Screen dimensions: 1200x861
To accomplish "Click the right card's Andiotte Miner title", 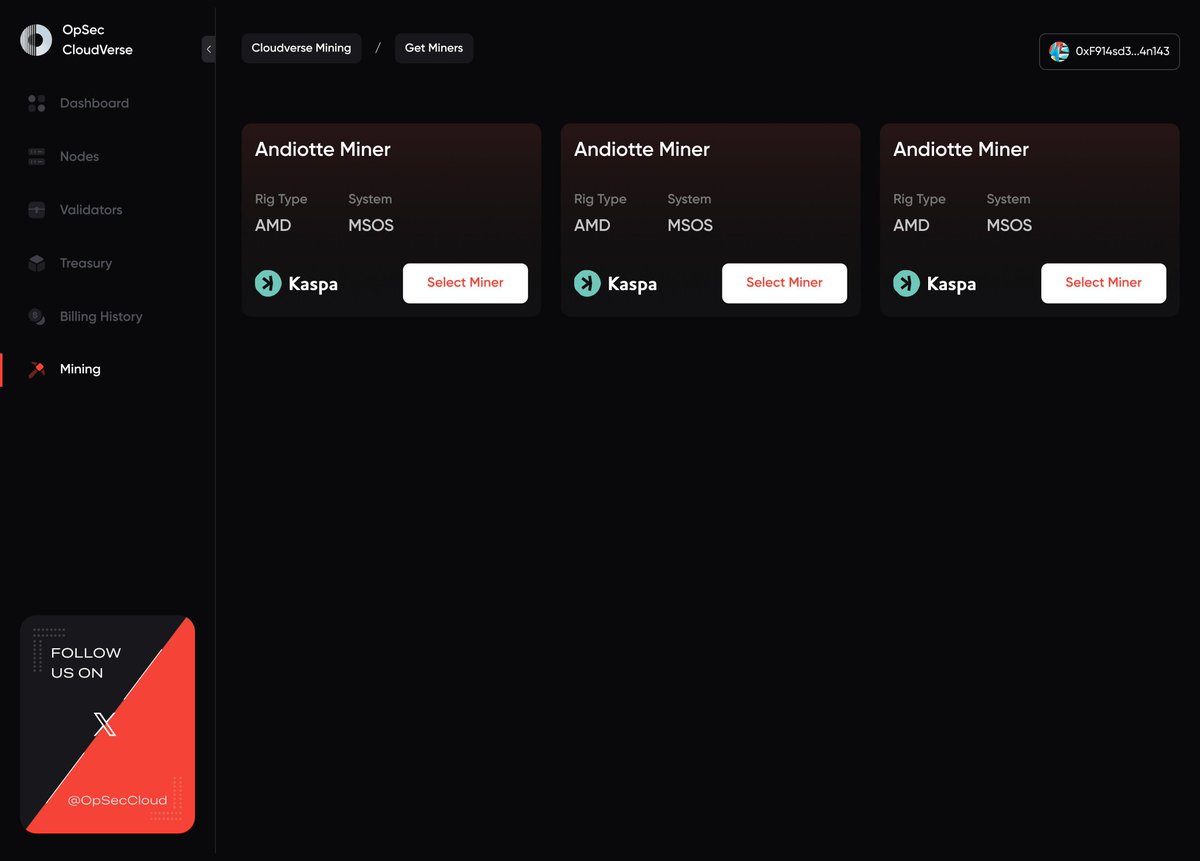I will (960, 149).
